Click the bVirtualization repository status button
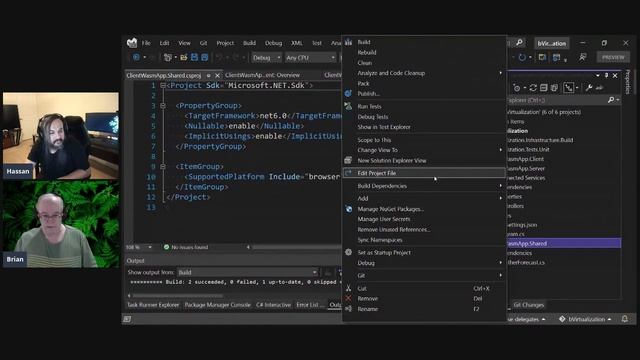Image resolution: width=640 pixels, height=360 pixels. (585, 319)
